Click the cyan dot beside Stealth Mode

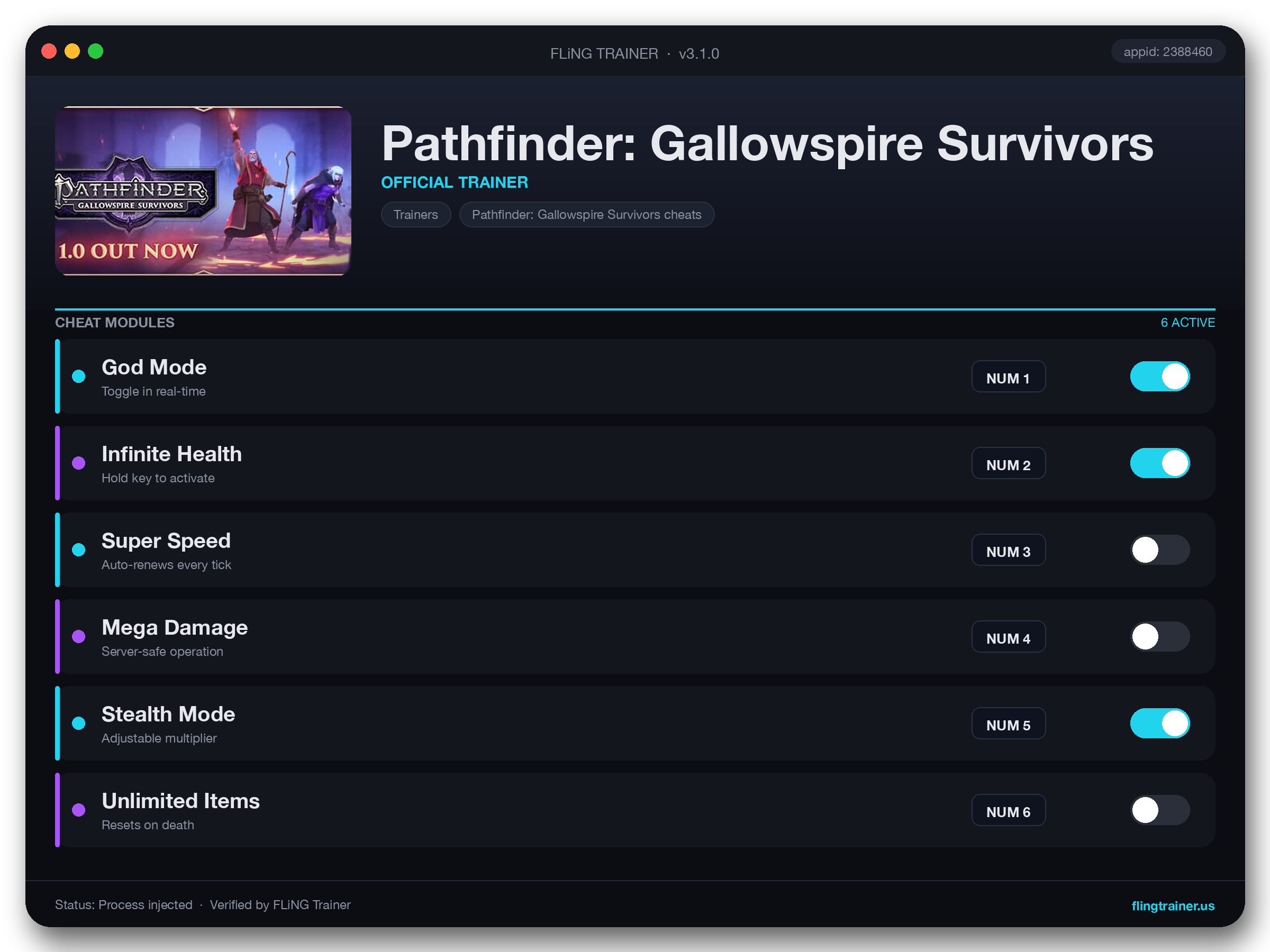point(79,723)
